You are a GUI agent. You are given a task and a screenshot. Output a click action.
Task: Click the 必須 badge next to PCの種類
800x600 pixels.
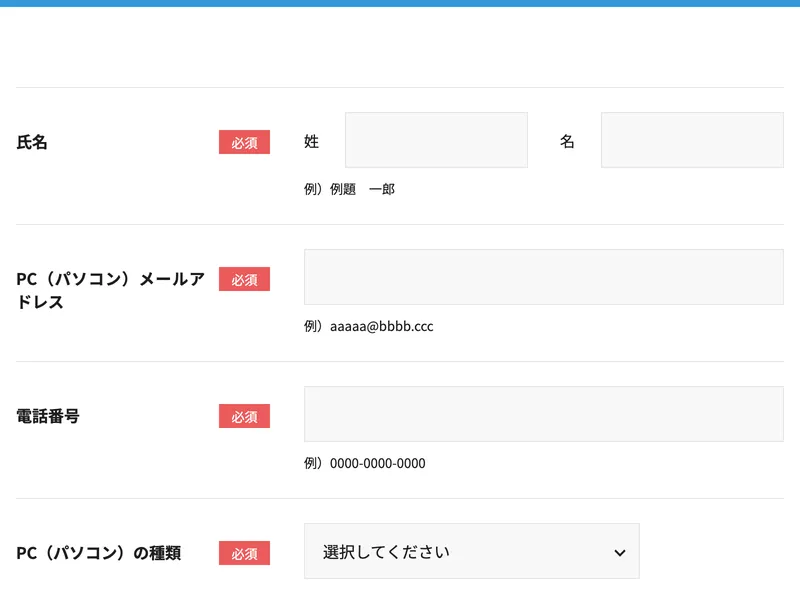coord(244,553)
